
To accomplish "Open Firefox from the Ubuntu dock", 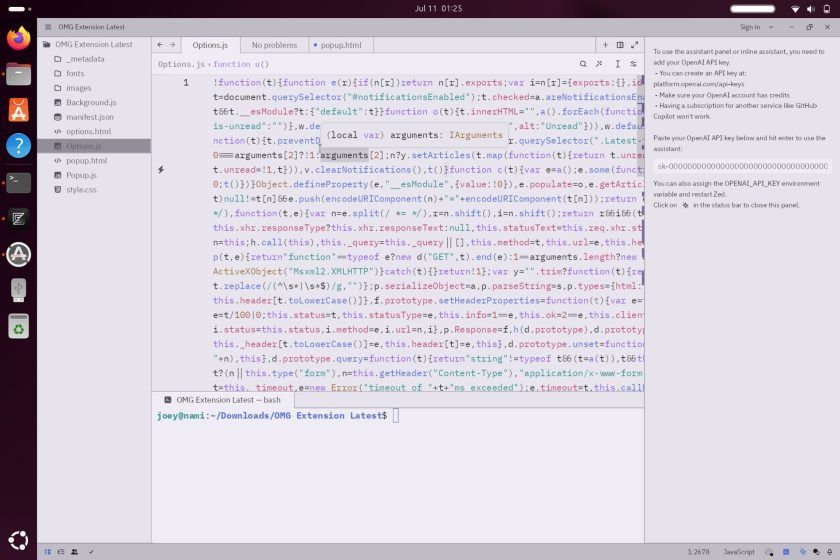I will pos(18,39).
